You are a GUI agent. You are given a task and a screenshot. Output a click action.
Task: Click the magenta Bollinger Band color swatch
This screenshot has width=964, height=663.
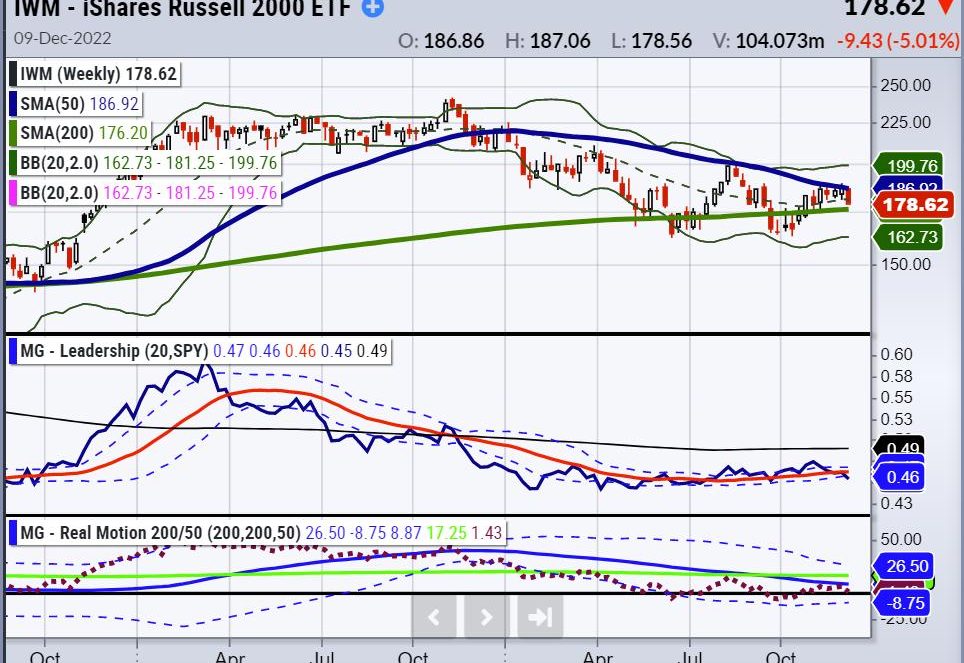pos(13,193)
